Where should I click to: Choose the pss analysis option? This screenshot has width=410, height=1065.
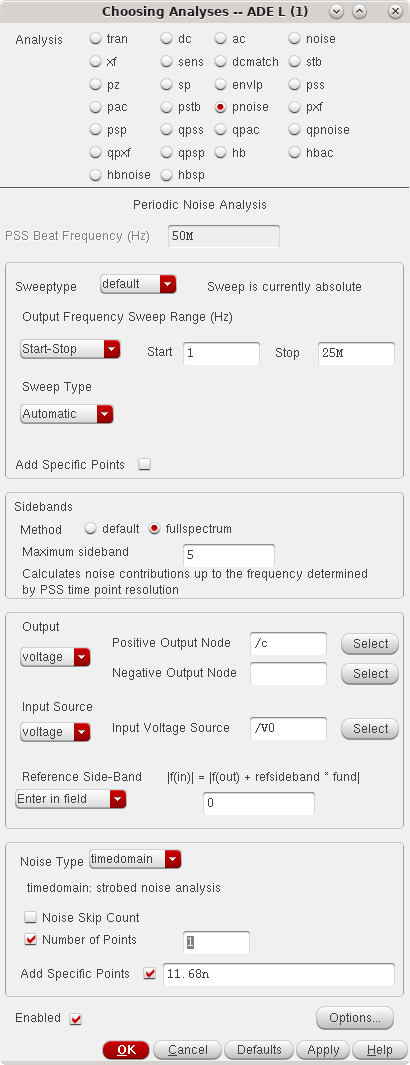pyautogui.click(x=295, y=85)
